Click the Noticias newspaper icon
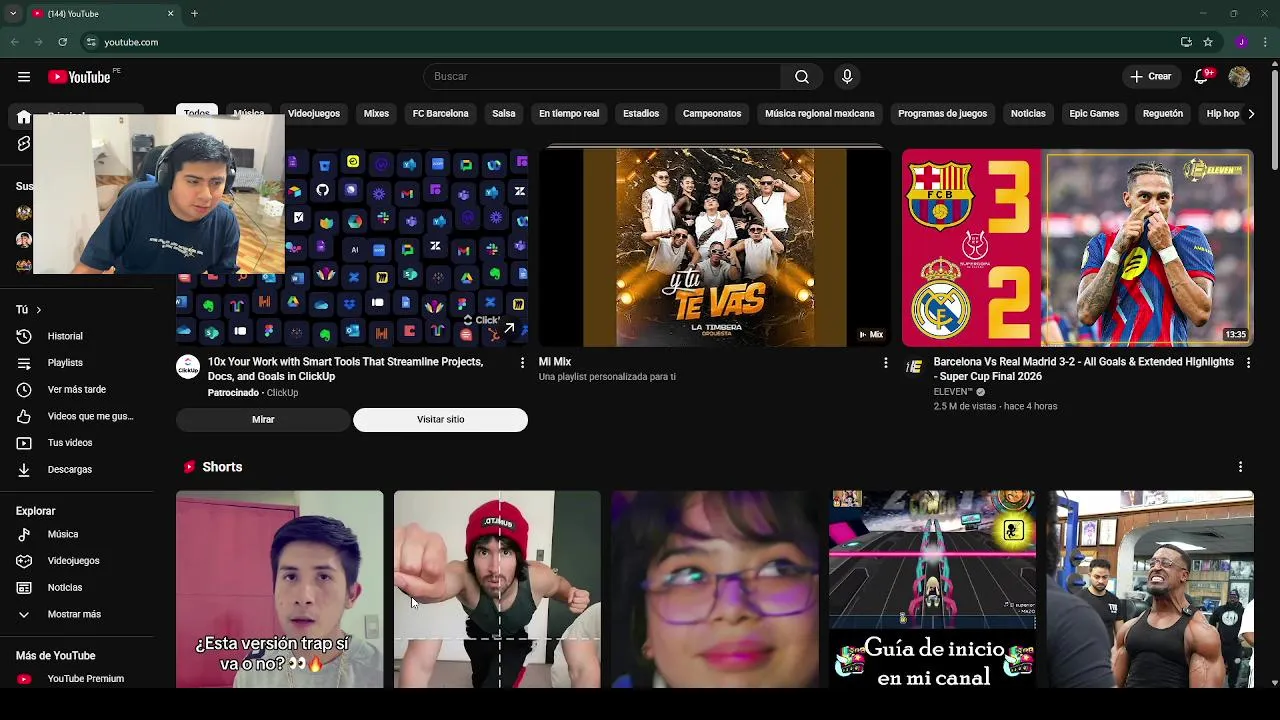The height and width of the screenshot is (720, 1280). click(x=24, y=588)
